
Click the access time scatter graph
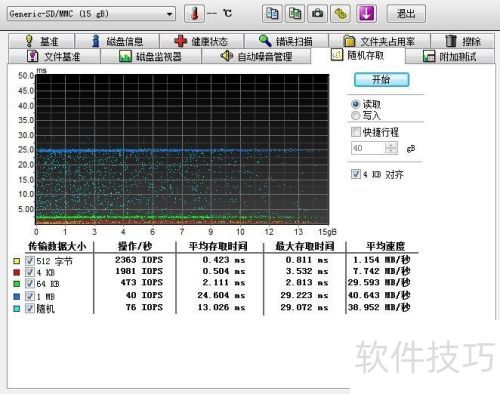pos(182,149)
